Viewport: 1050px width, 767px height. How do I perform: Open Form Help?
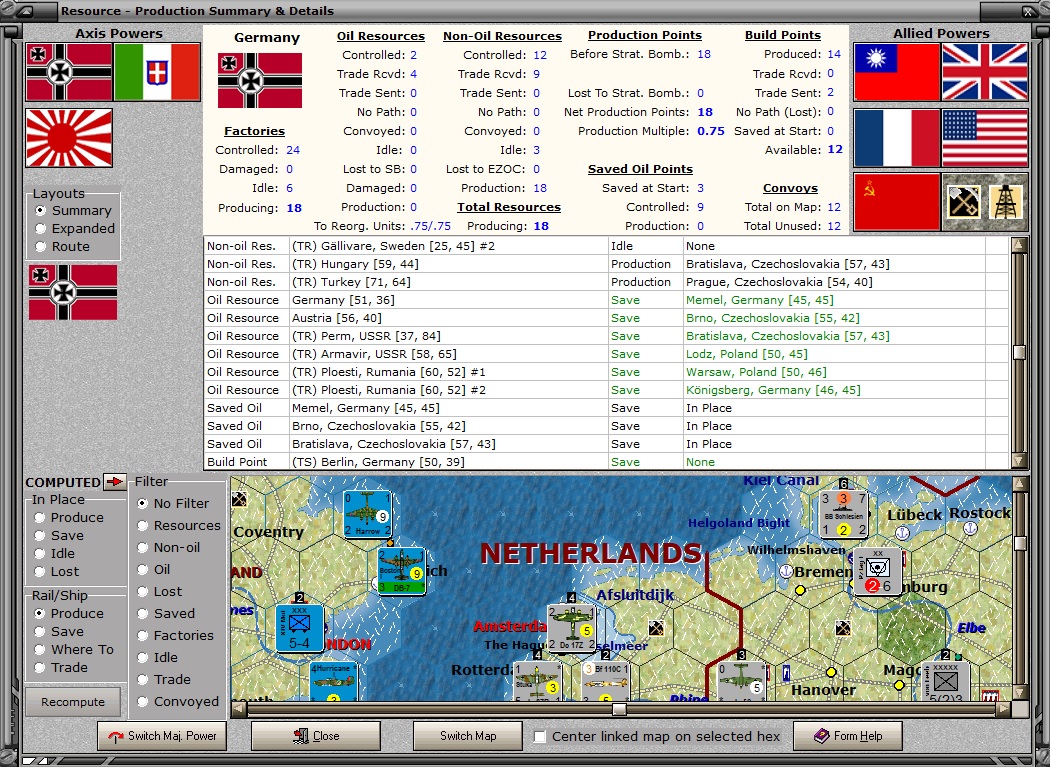(x=848, y=736)
